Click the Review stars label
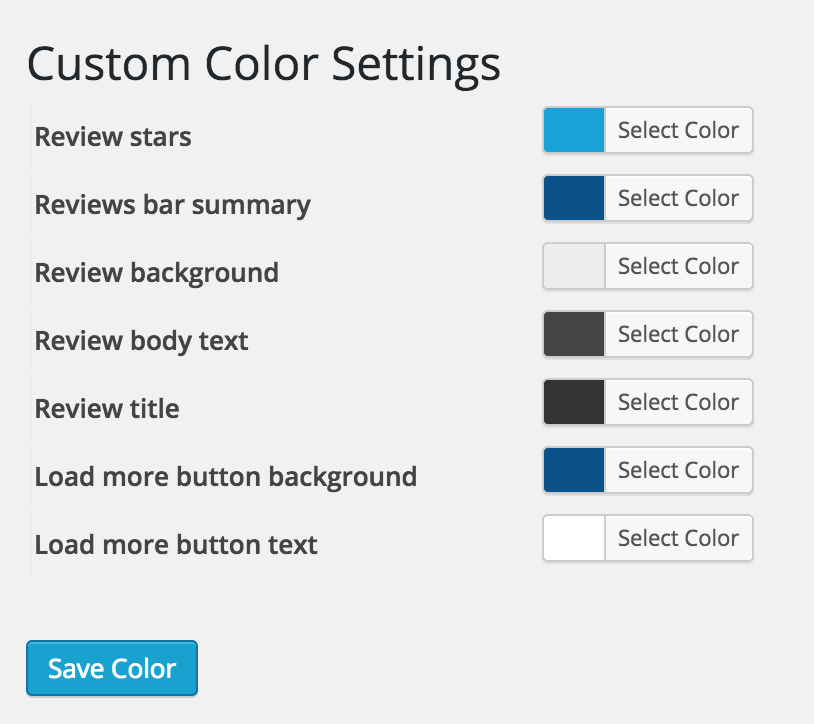The image size is (814, 724). tap(112, 137)
